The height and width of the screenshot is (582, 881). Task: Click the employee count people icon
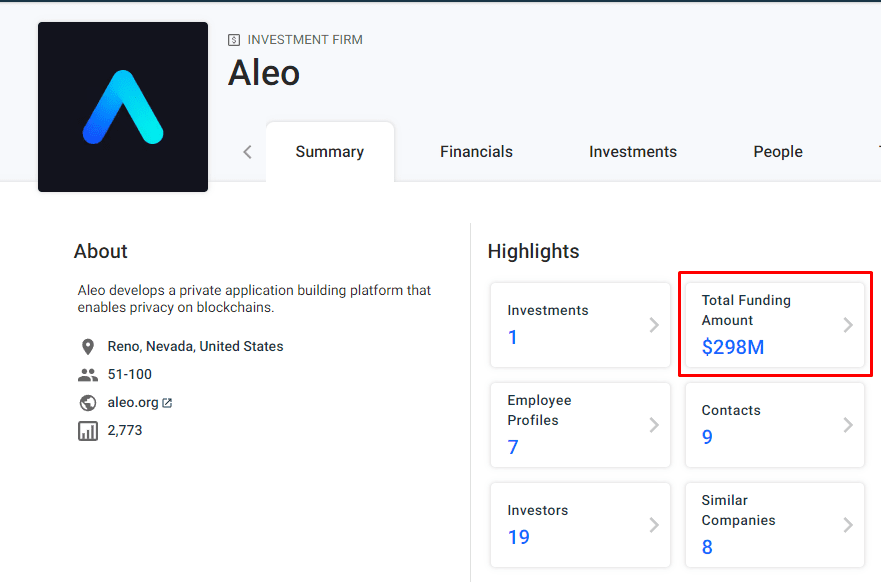point(88,375)
